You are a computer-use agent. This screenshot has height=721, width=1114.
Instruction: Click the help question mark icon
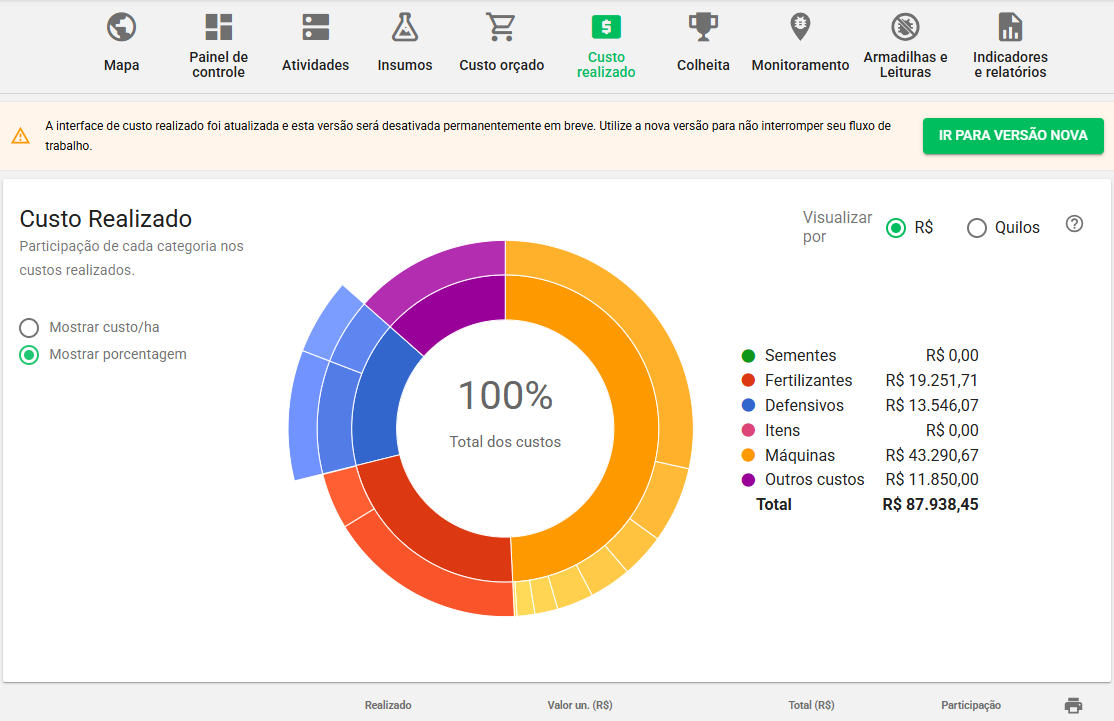[x=1074, y=224]
